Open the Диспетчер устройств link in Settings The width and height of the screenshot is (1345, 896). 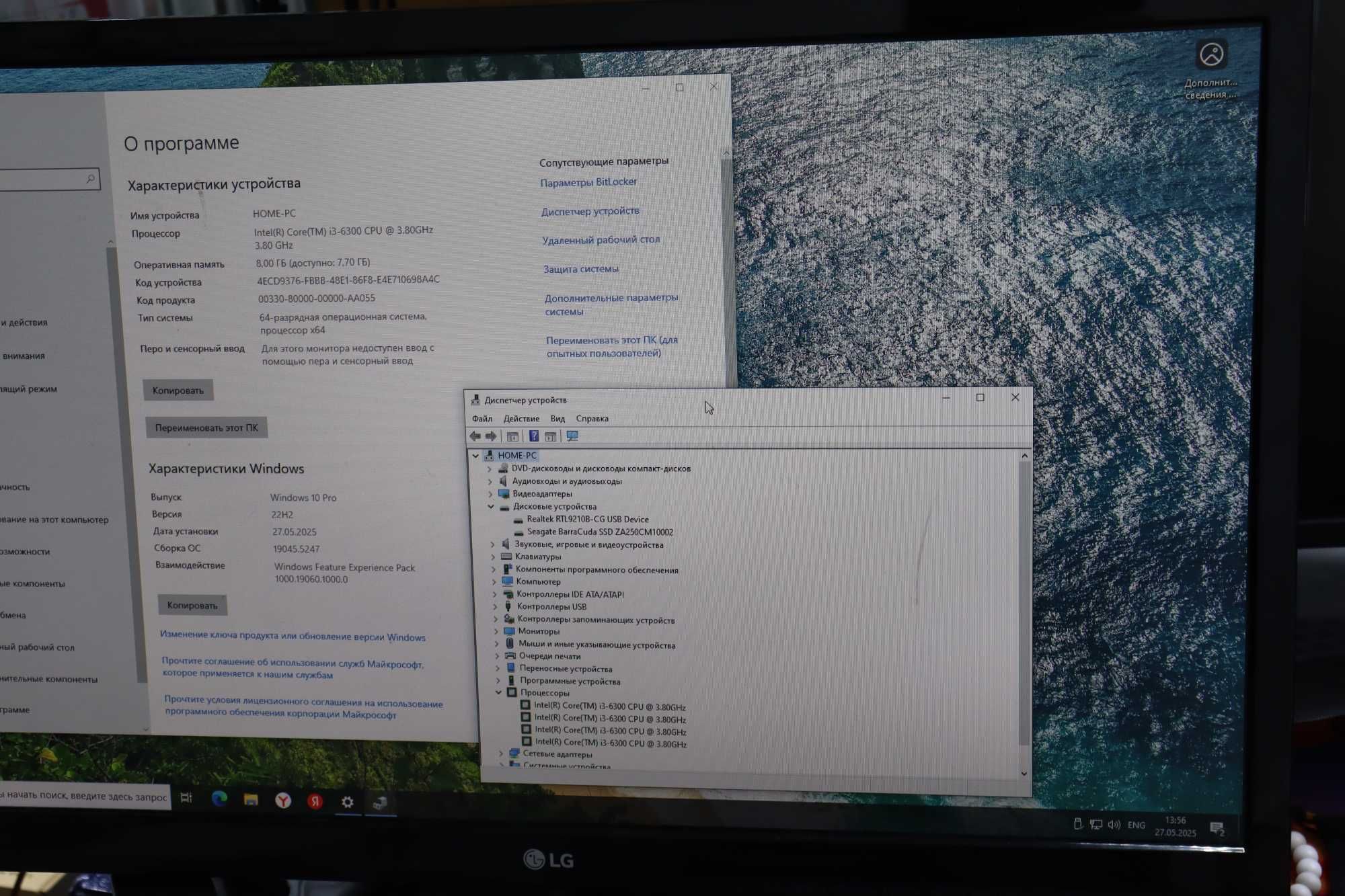click(590, 211)
